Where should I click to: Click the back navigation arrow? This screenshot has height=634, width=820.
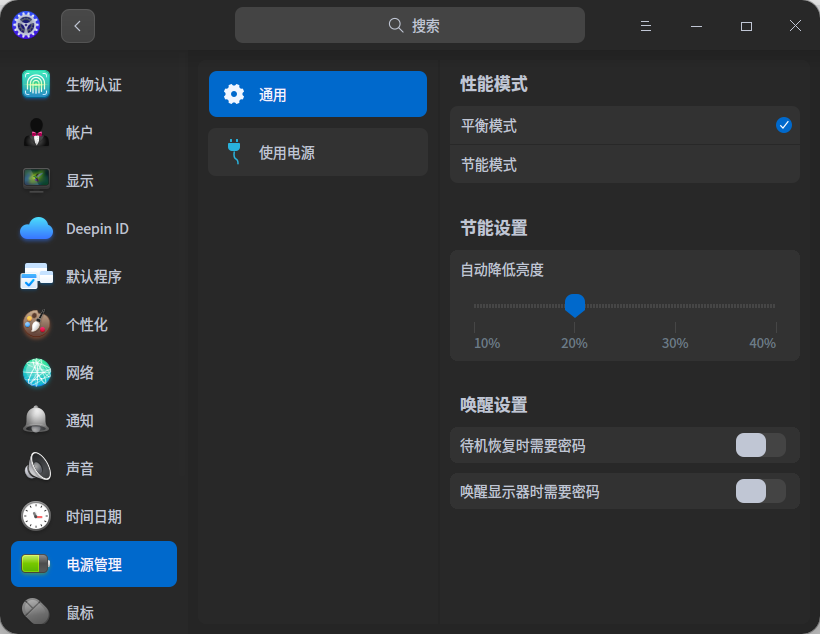(77, 25)
